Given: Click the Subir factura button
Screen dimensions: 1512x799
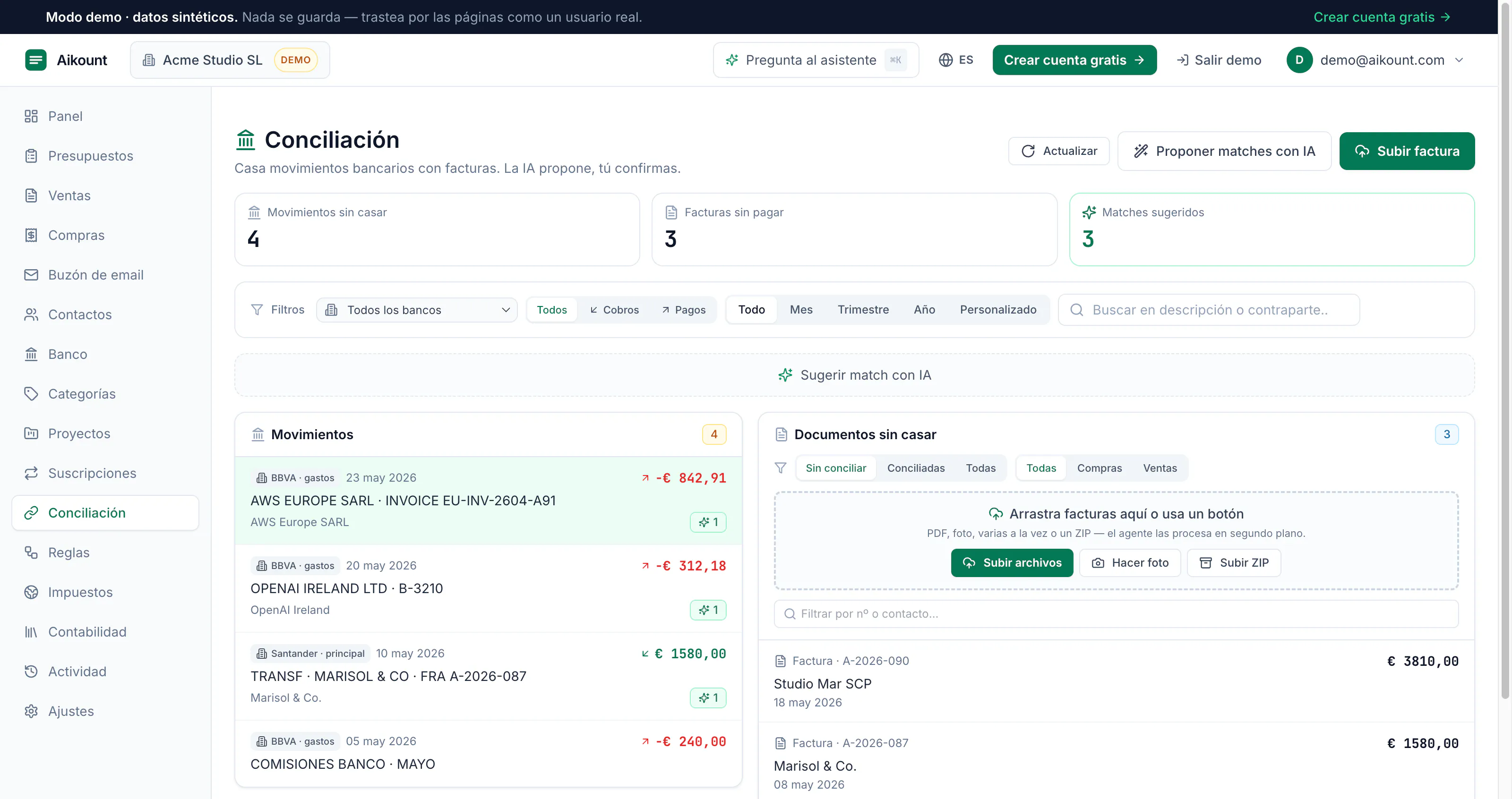Looking at the screenshot, I should tap(1407, 152).
